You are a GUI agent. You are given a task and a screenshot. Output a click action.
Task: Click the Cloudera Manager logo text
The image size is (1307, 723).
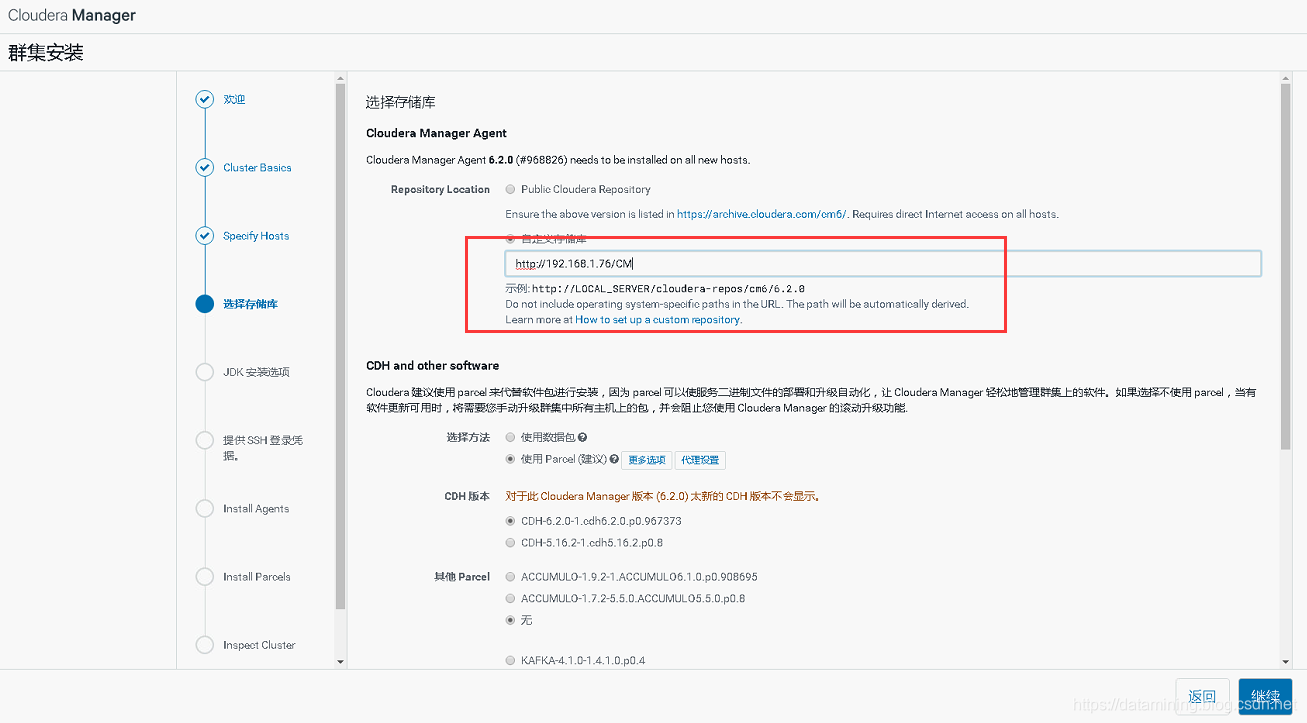coord(72,15)
